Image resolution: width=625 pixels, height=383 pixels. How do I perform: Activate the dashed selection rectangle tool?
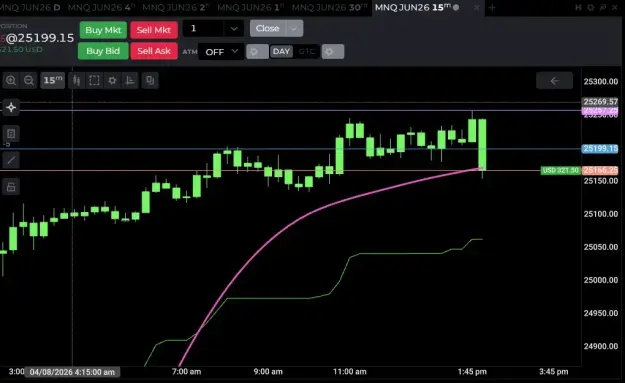point(94,81)
